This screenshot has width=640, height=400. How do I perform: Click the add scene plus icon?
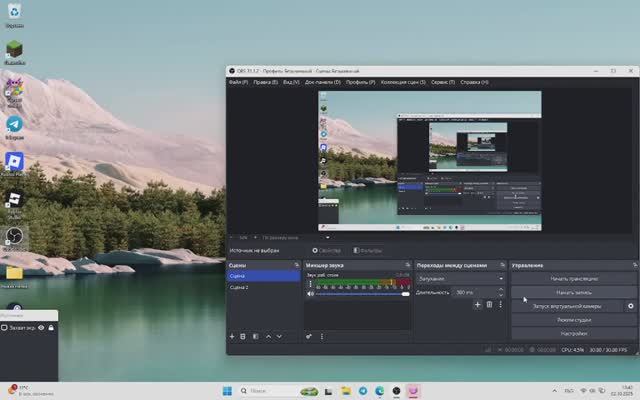pyautogui.click(x=231, y=336)
